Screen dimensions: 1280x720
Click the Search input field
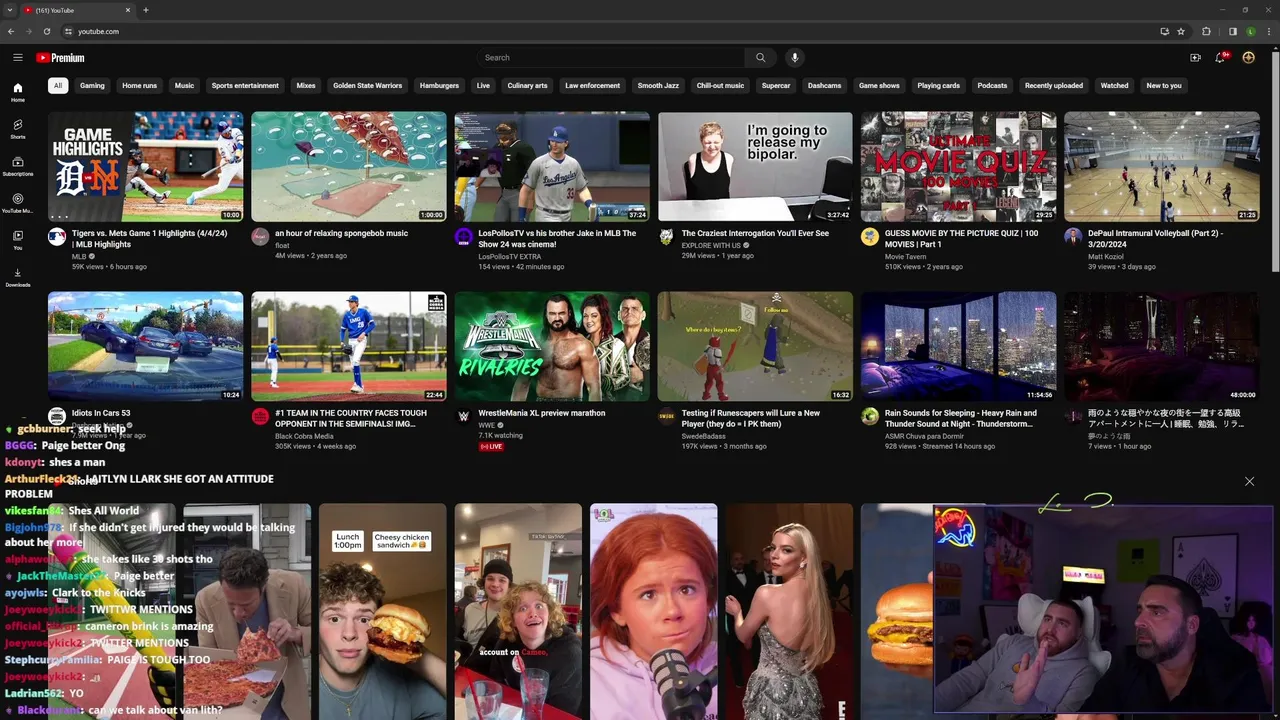pyautogui.click(x=611, y=58)
